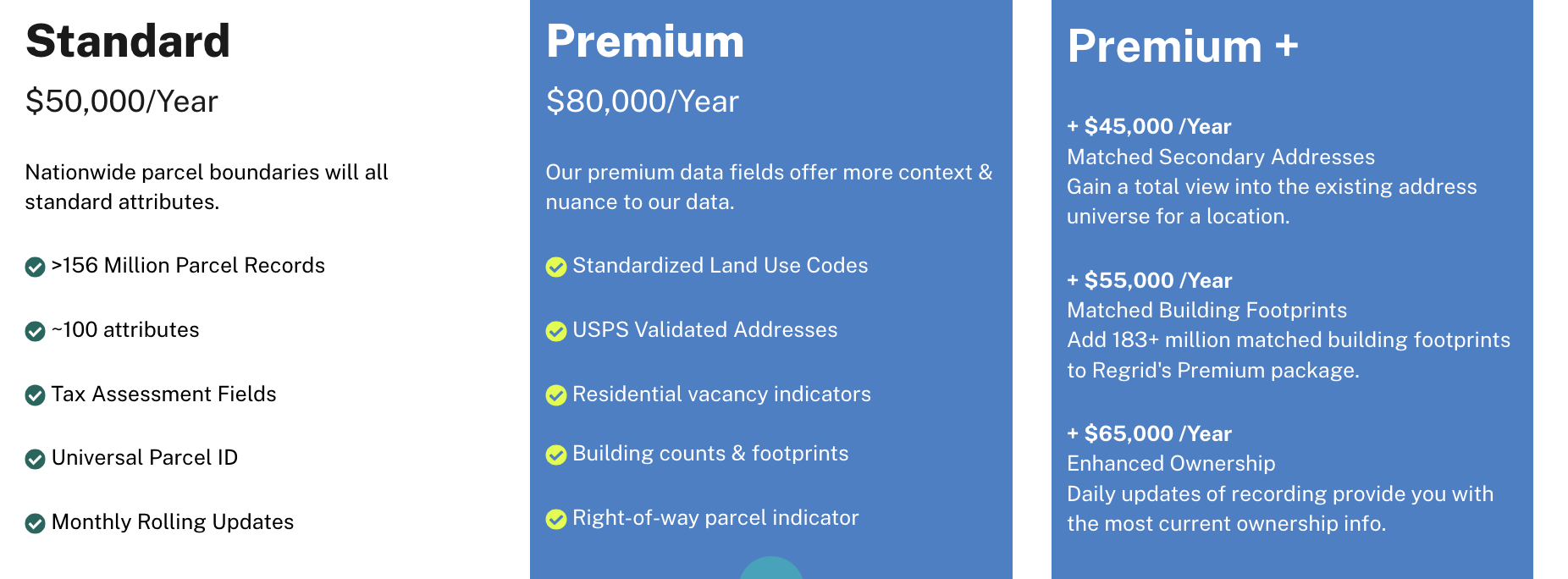Click yellow checkmark beside Residential vacancy indicators
1568x579 pixels.
pos(556,395)
